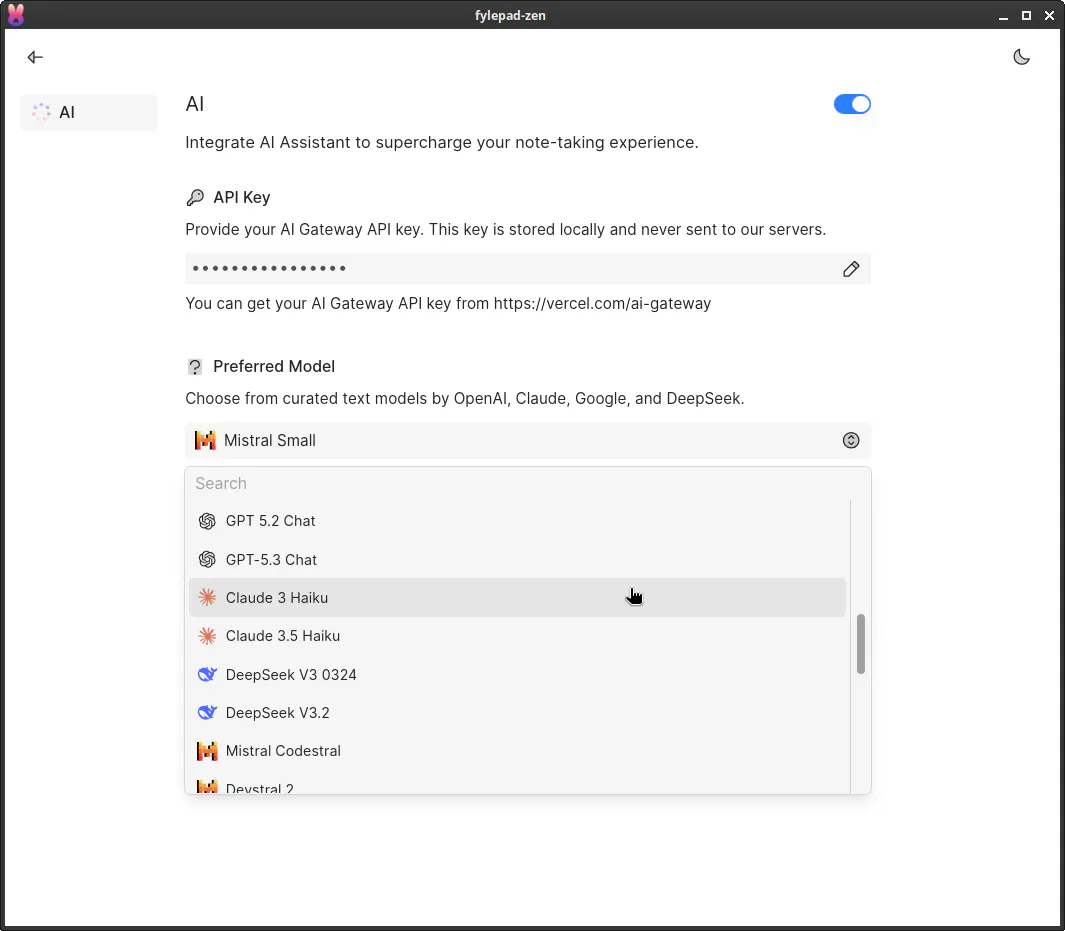Click the DeepSeek whale icon for V3 0324
Image resolution: width=1065 pixels, height=931 pixels.
pyautogui.click(x=207, y=674)
